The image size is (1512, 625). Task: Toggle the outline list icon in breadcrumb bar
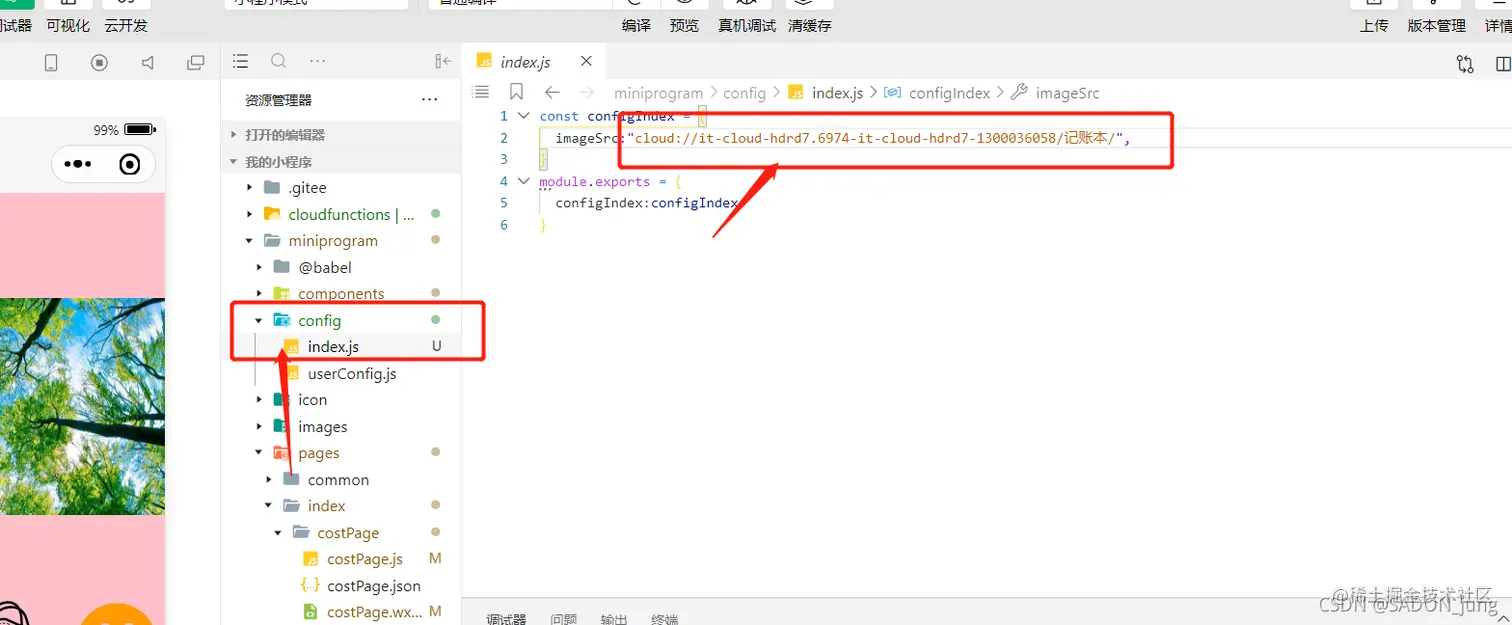click(x=481, y=92)
